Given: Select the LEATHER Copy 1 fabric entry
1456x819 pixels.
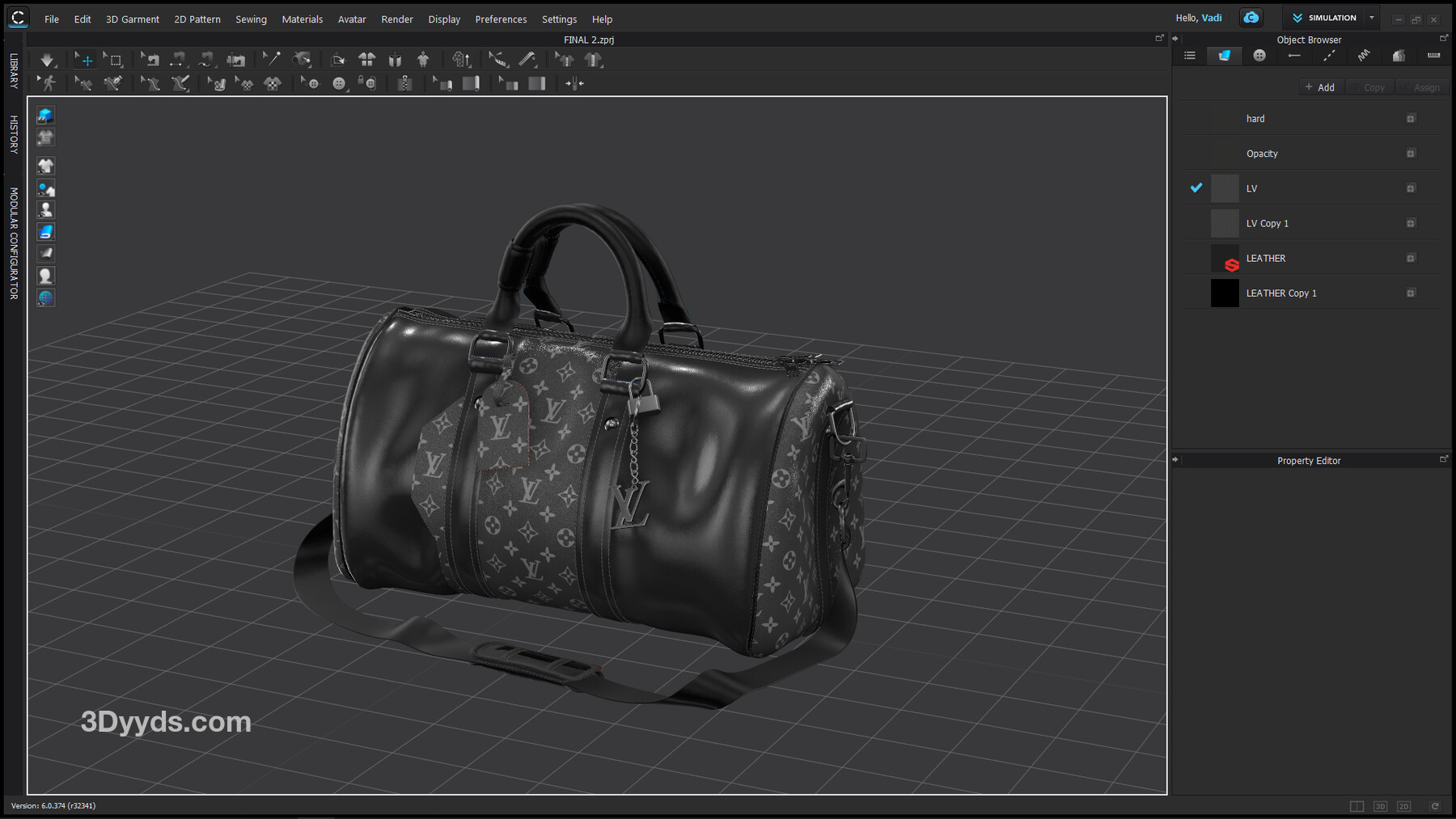Looking at the screenshot, I should [x=1281, y=293].
